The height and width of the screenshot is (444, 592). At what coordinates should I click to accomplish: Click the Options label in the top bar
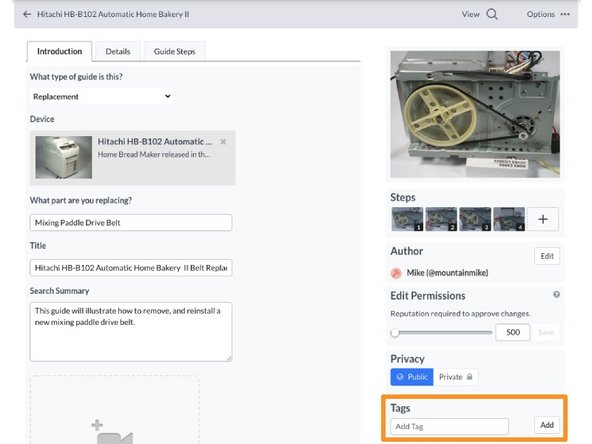[541, 14]
